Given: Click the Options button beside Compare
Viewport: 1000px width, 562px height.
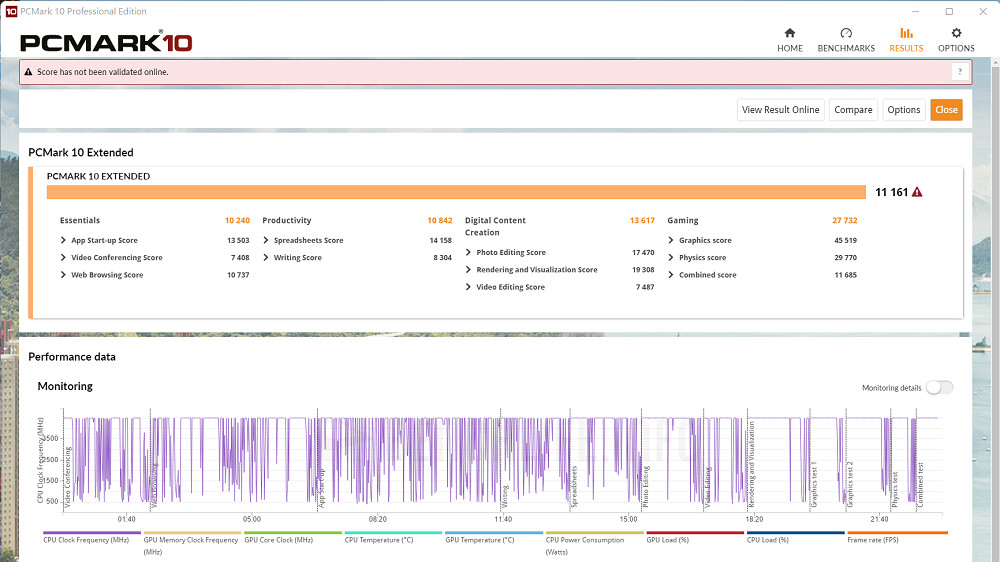Looking at the screenshot, I should coord(903,110).
